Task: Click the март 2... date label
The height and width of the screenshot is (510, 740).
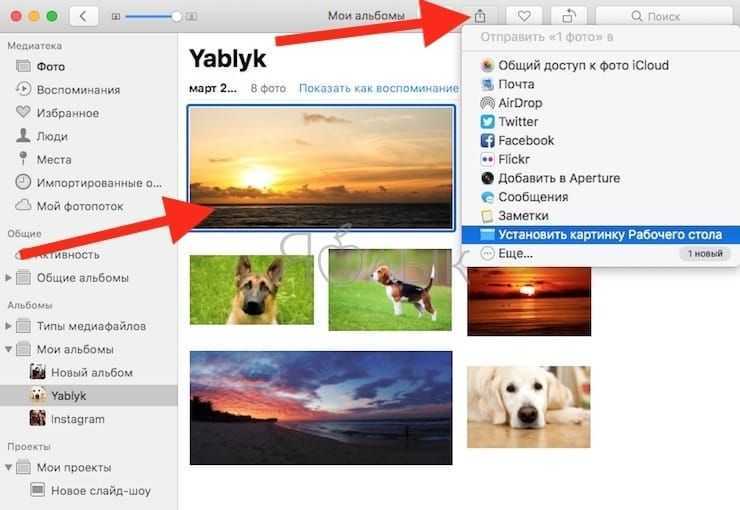Action: click(x=213, y=88)
